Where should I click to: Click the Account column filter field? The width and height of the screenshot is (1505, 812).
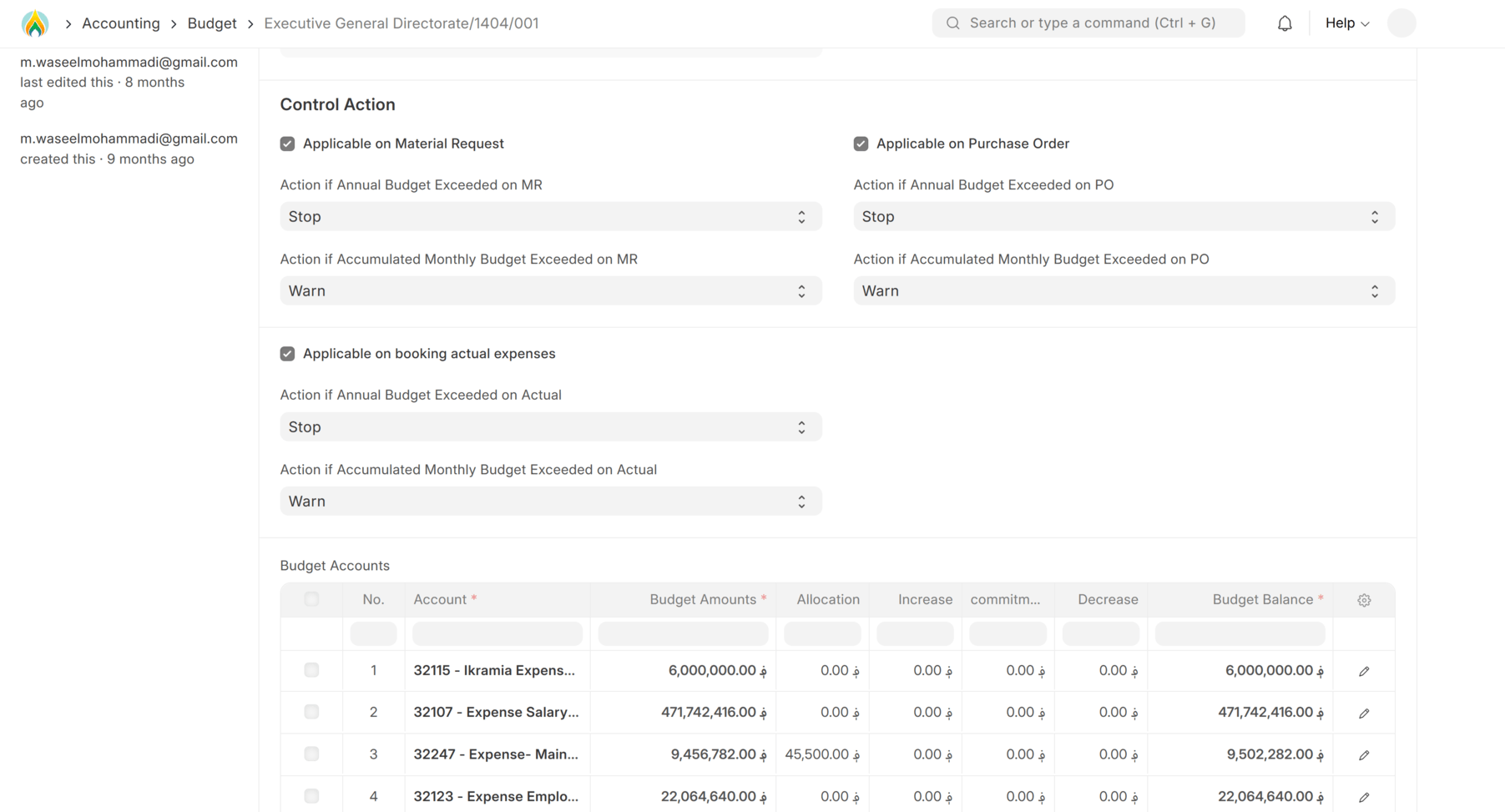coord(497,634)
